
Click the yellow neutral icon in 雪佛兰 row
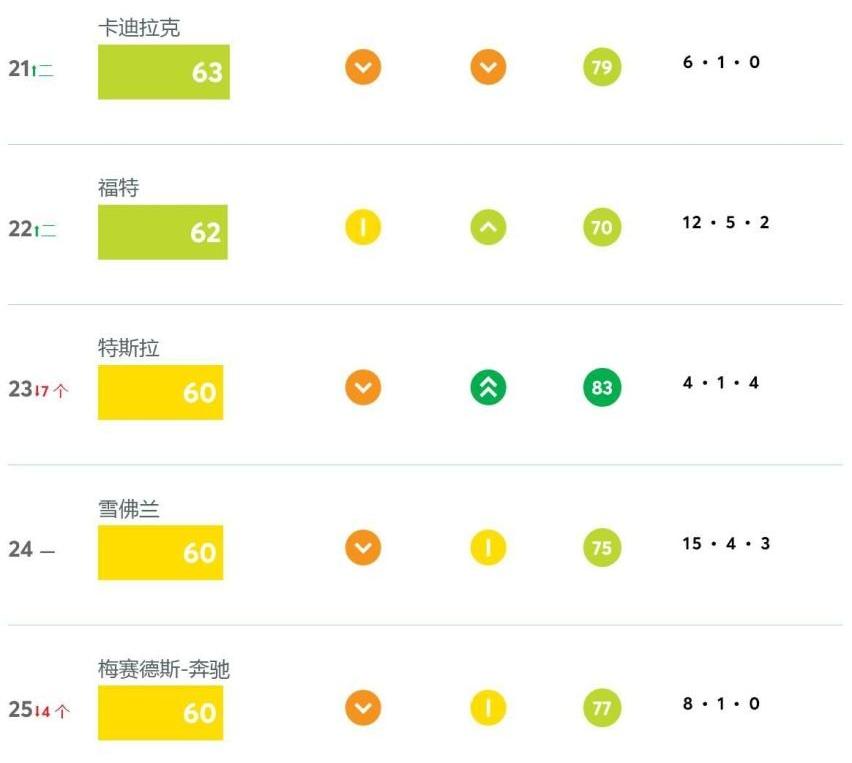(x=488, y=547)
